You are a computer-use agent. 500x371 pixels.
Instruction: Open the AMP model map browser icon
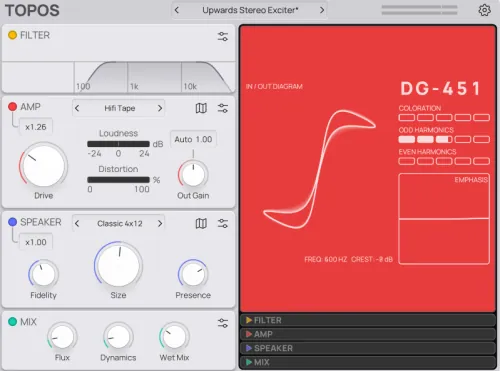tap(201, 108)
